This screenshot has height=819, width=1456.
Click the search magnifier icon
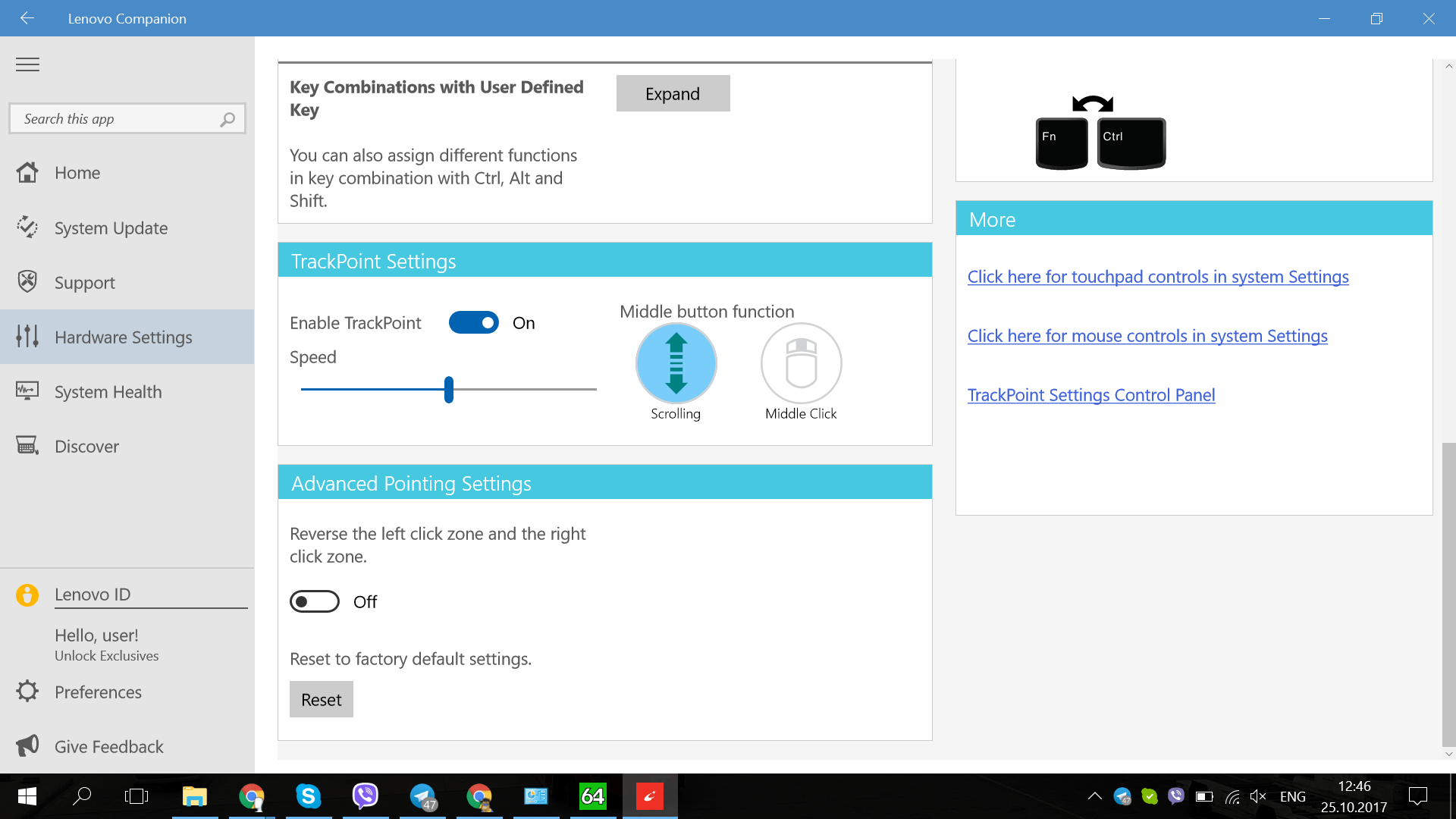[227, 119]
